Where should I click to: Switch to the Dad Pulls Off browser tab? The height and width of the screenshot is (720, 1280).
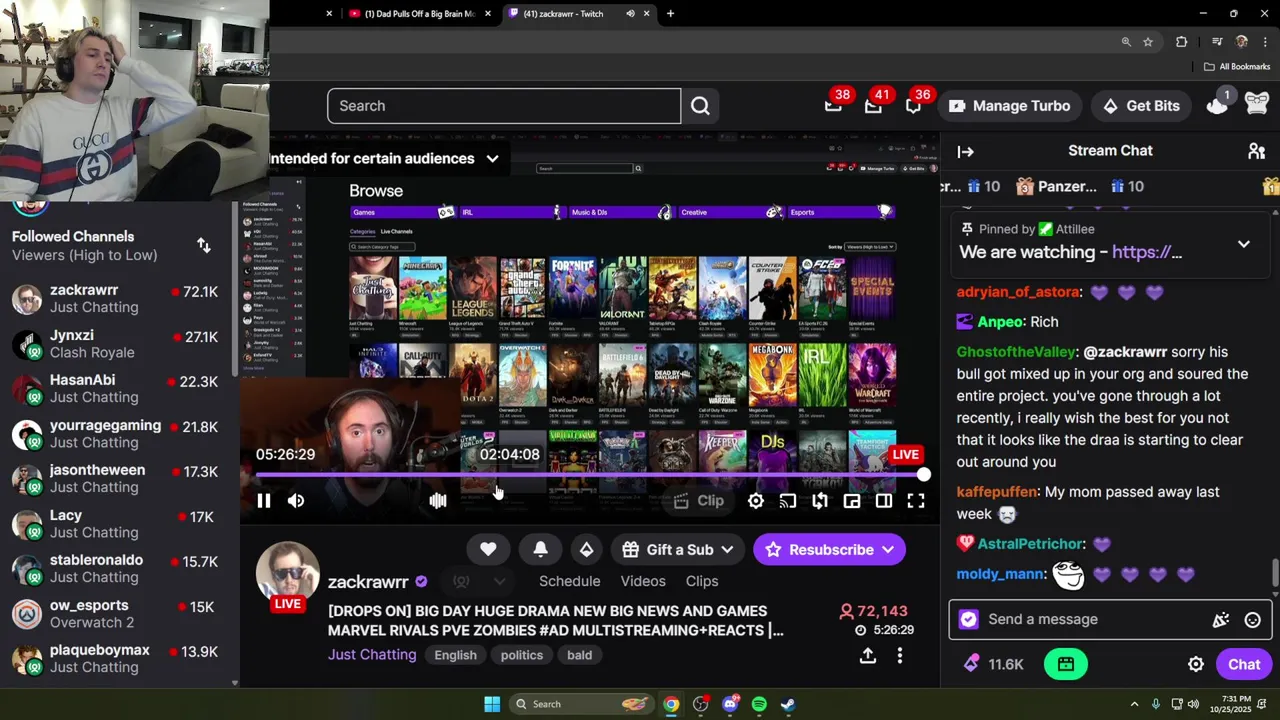coord(420,14)
